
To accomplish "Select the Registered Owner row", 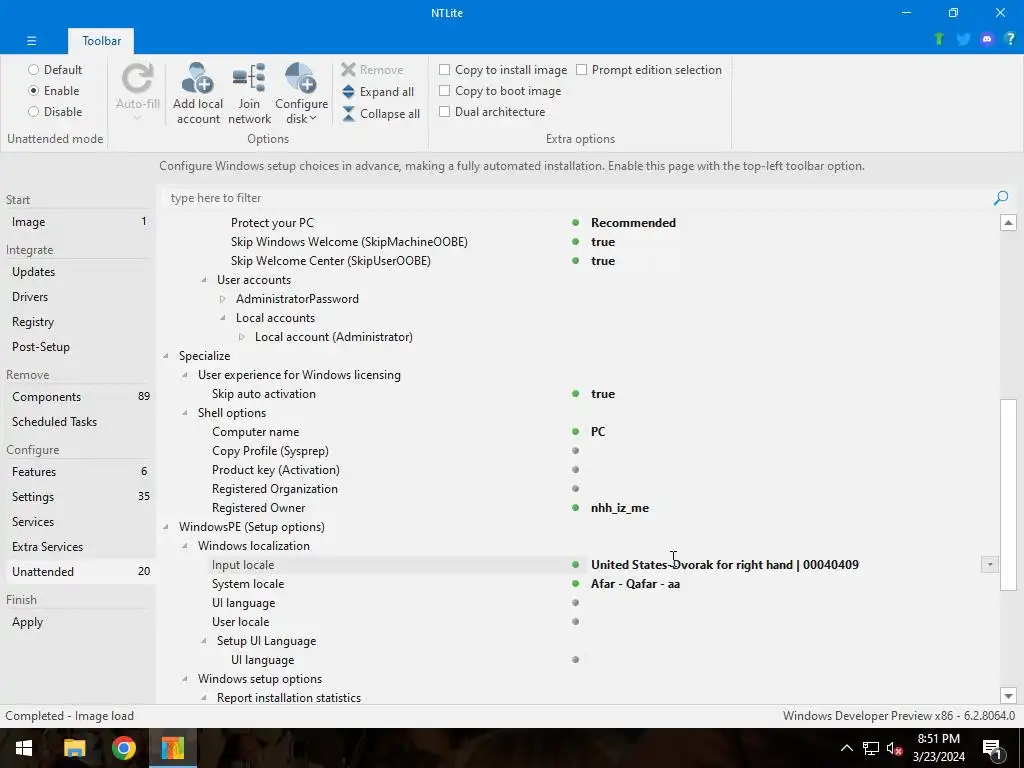I will pyautogui.click(x=578, y=508).
